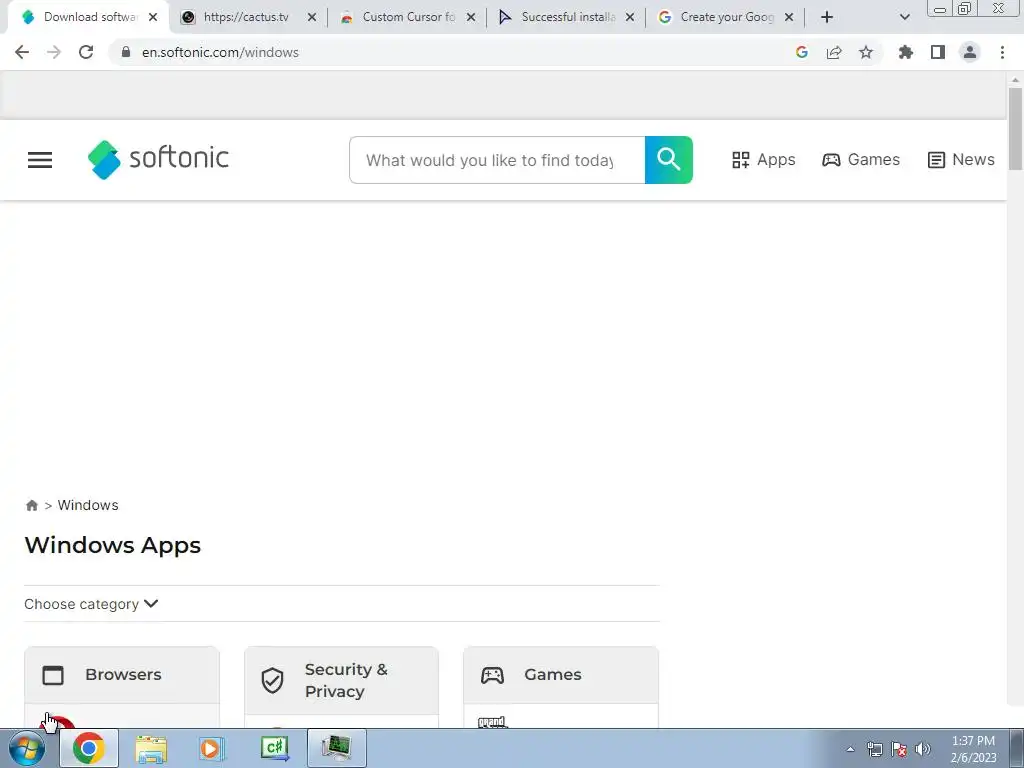Viewport: 1024px width, 768px height.
Task: Click the page vertical scrollbar thumb
Action: [1015, 128]
